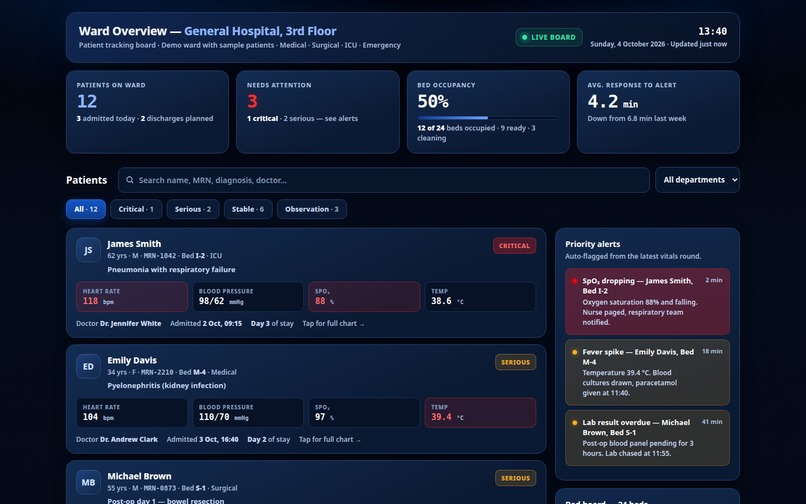Click the bed occupancy progress bar
The image size is (806, 504).
pos(488,118)
